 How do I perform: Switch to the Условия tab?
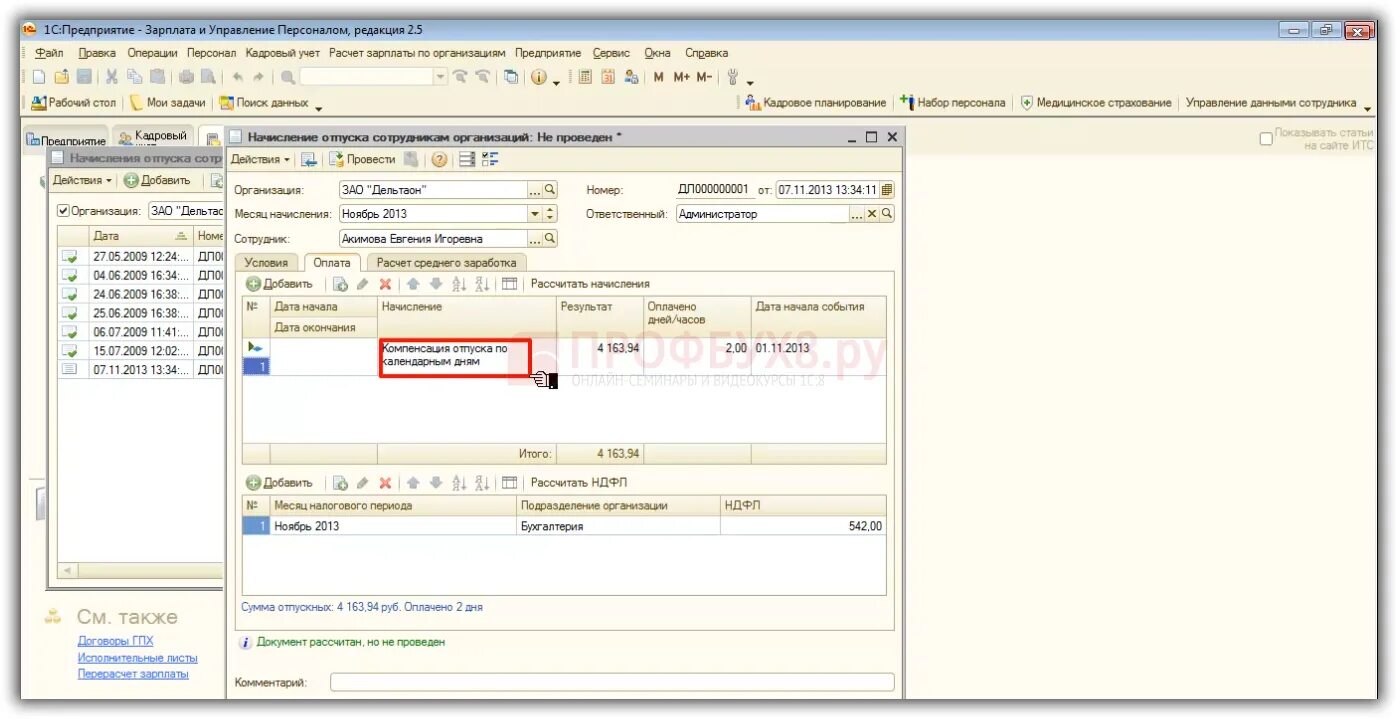pos(266,262)
